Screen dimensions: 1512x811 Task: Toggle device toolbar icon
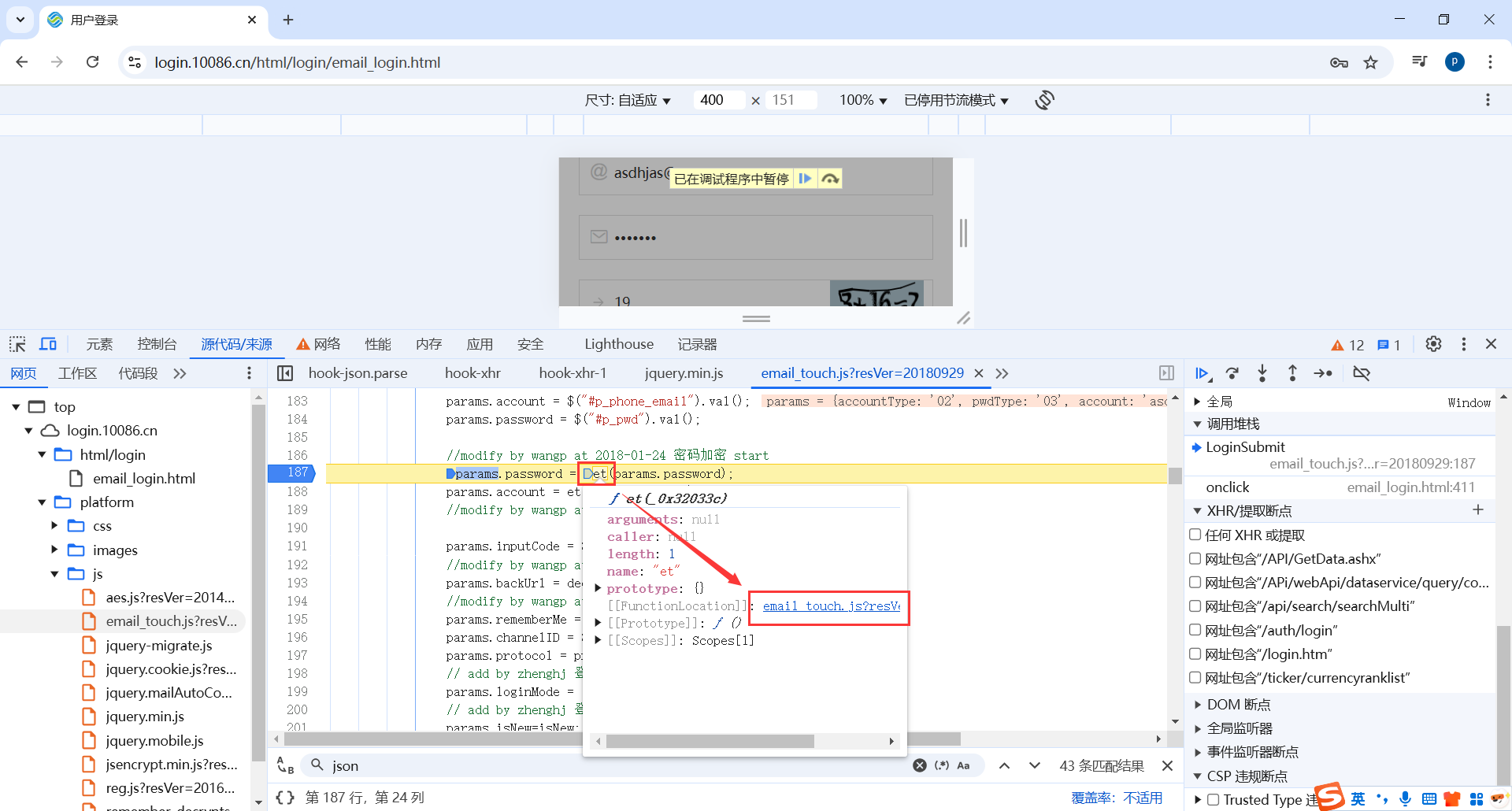[x=48, y=344]
